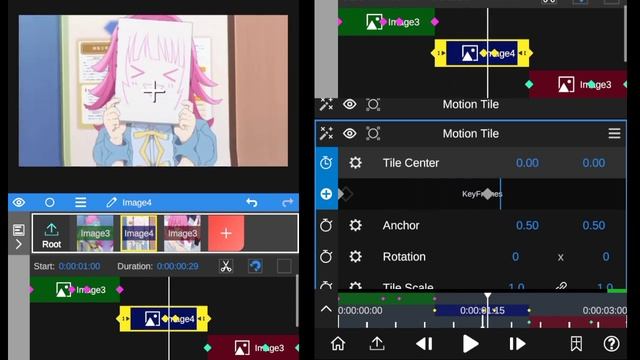Image resolution: width=640 pixels, height=360 pixels.
Task: Open expanded Motion Tile options menu
Action: tap(614, 133)
